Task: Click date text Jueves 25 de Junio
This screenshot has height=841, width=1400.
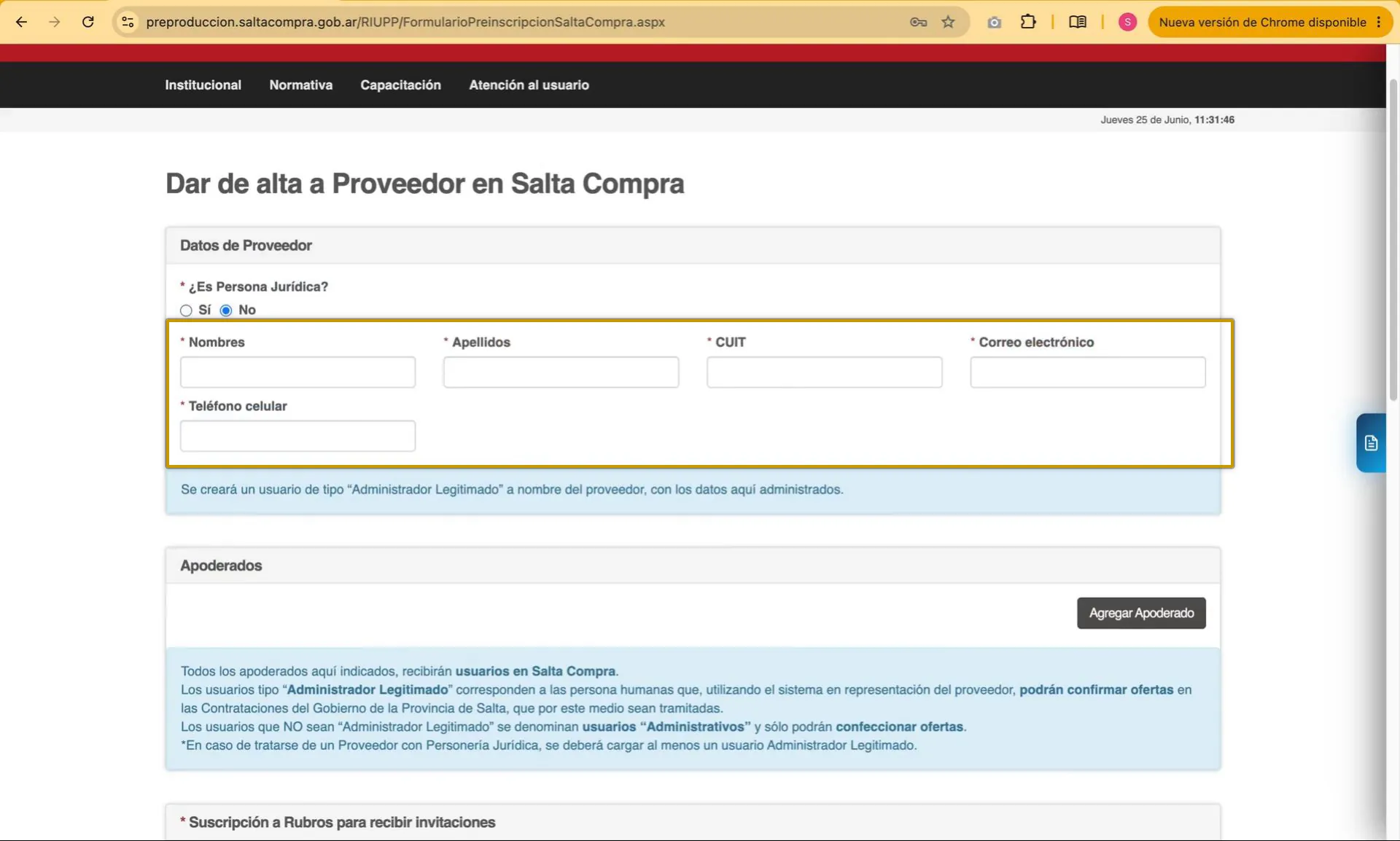Action: 1145,120
